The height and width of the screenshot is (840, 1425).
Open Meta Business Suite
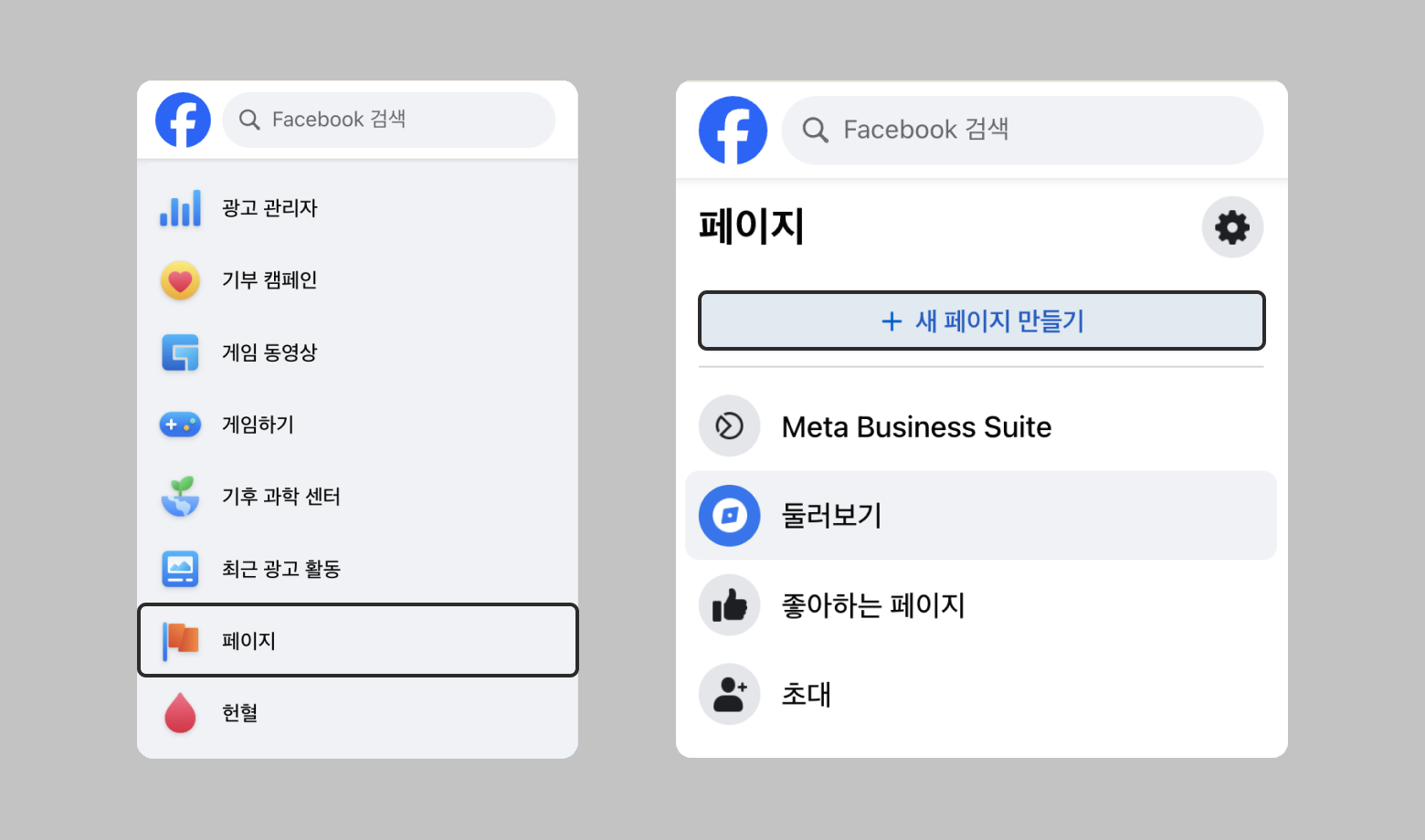[981, 426]
